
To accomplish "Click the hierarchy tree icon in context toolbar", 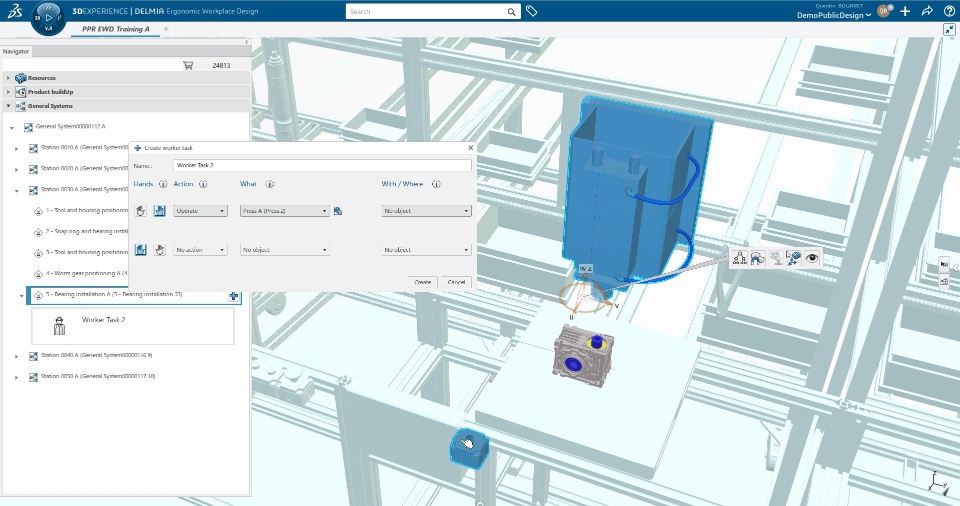I will [740, 259].
